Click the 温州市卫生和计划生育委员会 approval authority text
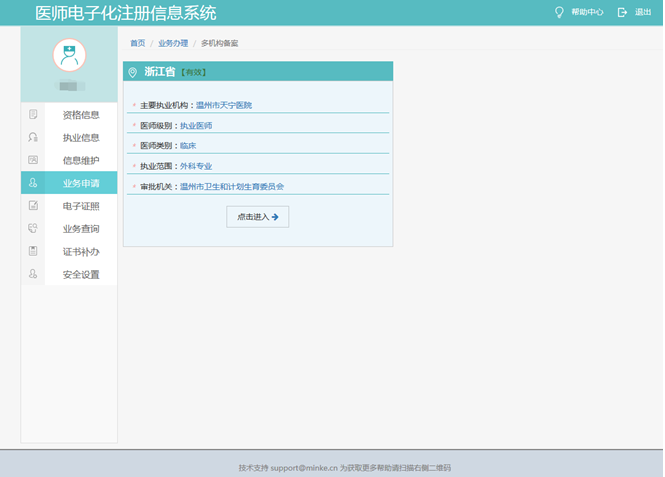The image size is (665, 477). click(232, 187)
